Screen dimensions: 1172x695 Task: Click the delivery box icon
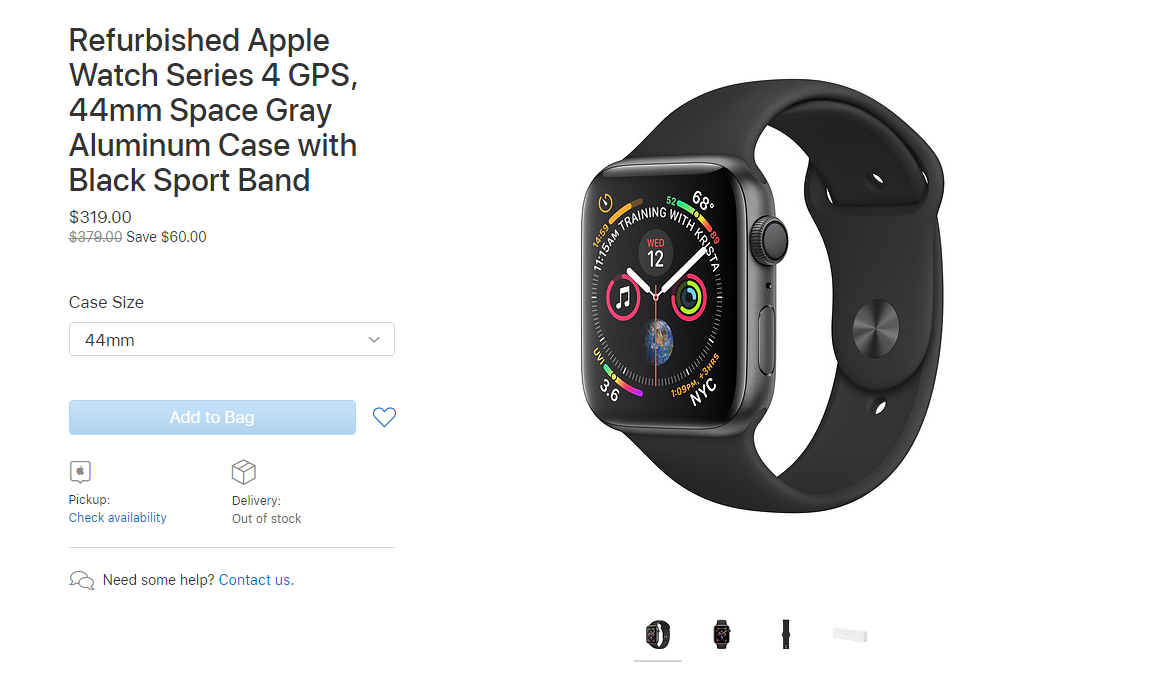point(244,472)
